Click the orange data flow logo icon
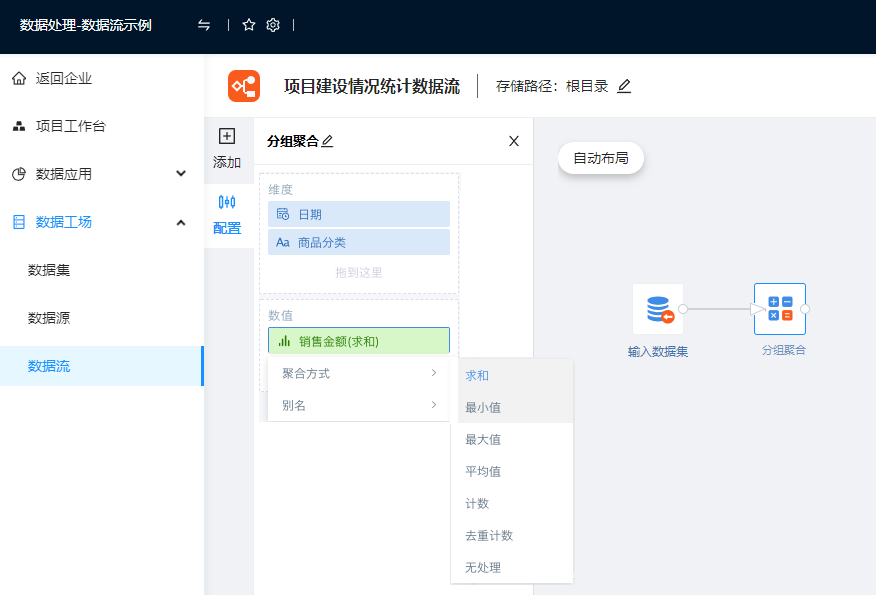 coord(244,86)
